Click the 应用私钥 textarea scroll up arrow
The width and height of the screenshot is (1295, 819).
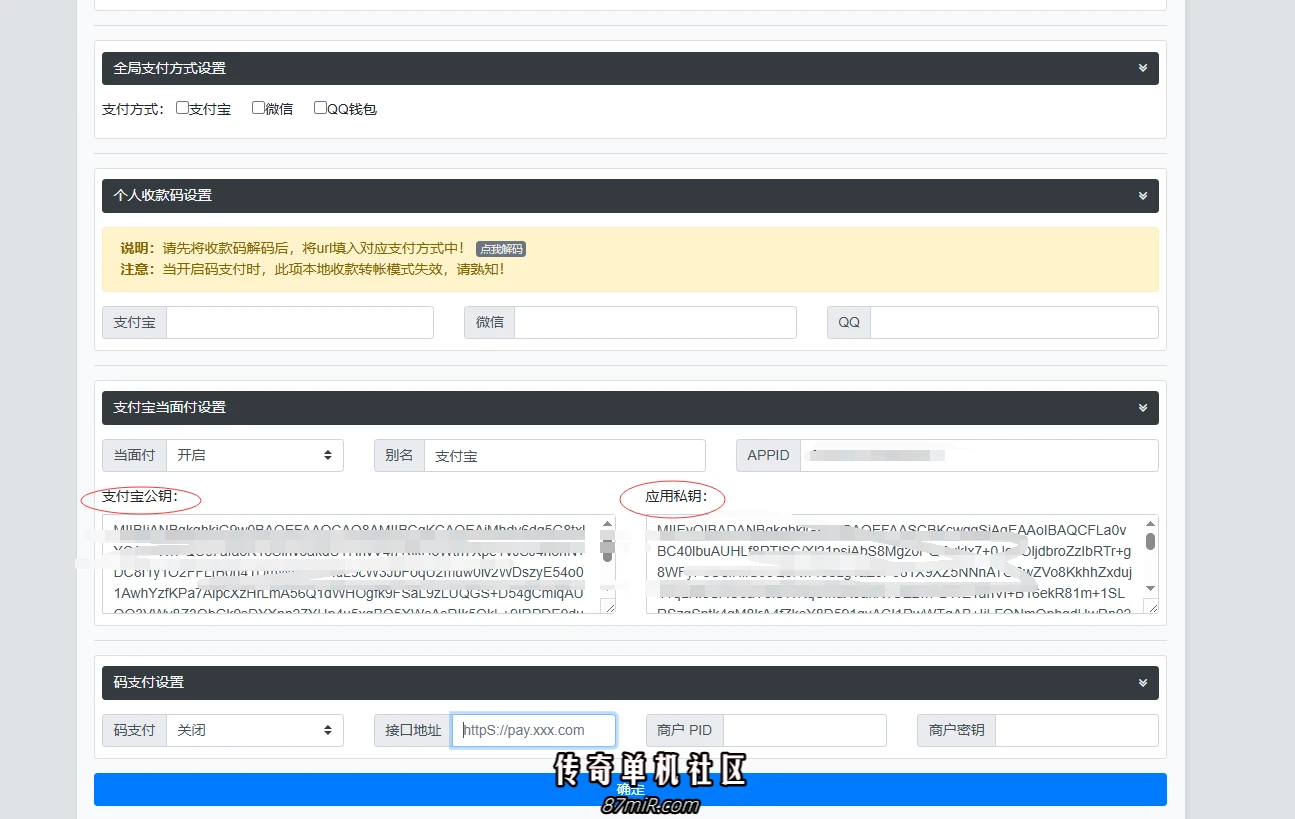(x=1150, y=524)
